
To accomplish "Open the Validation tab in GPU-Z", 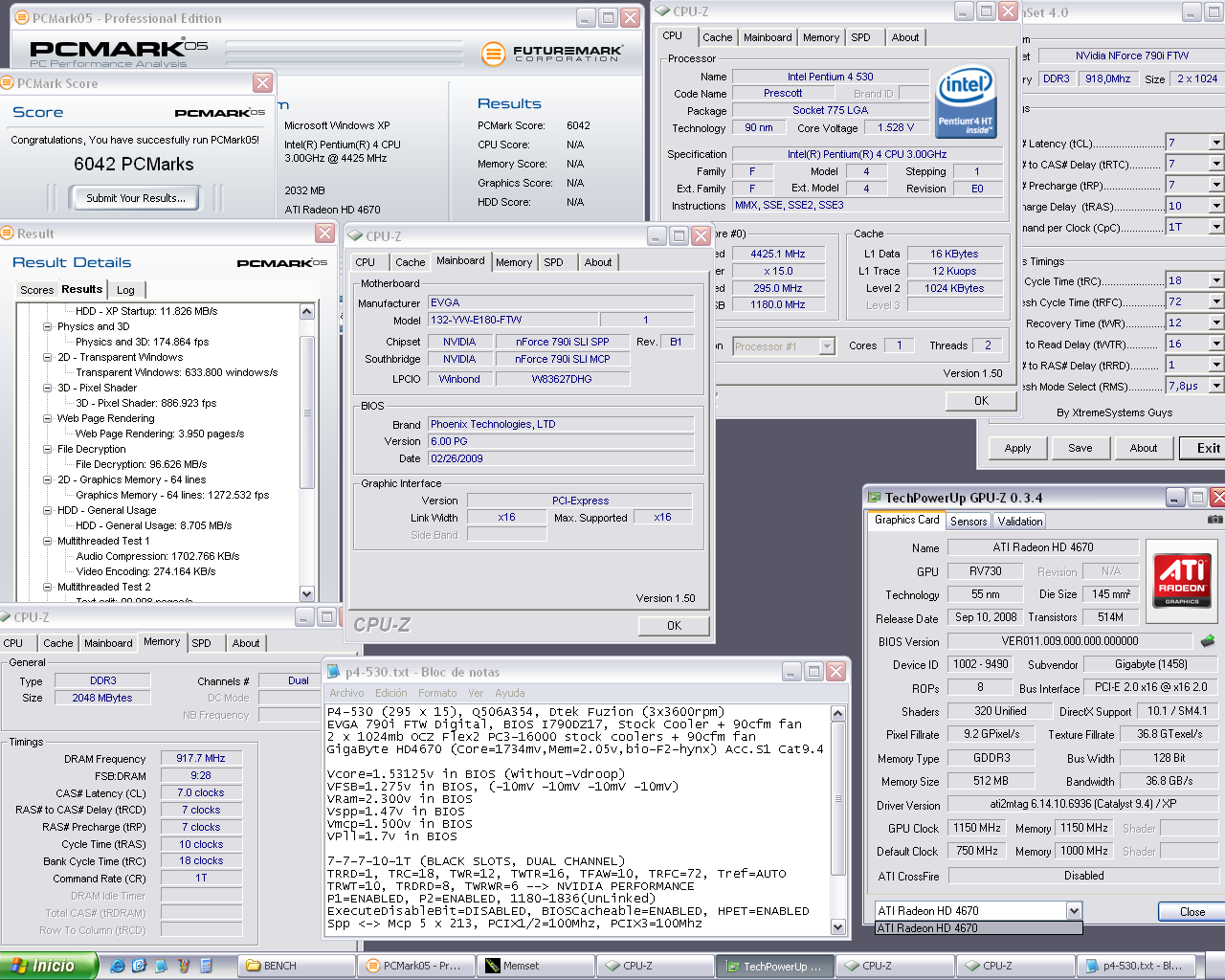I will tap(1020, 521).
